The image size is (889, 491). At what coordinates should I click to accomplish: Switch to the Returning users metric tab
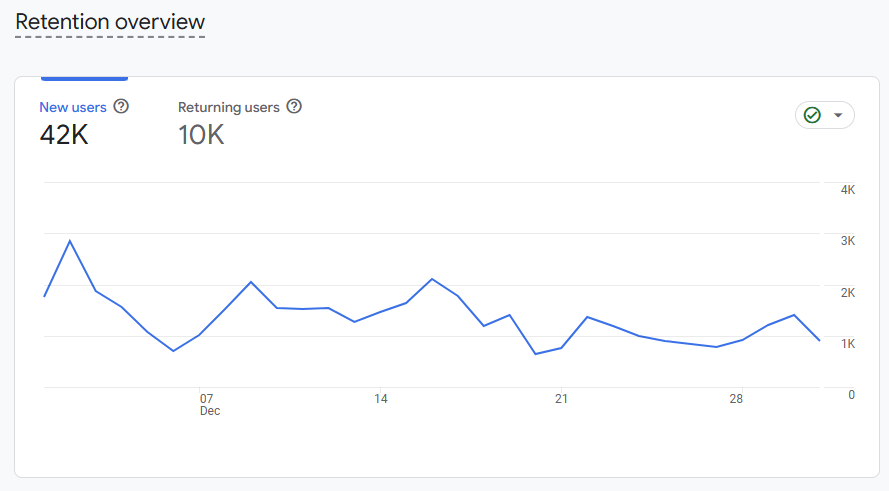click(x=229, y=107)
